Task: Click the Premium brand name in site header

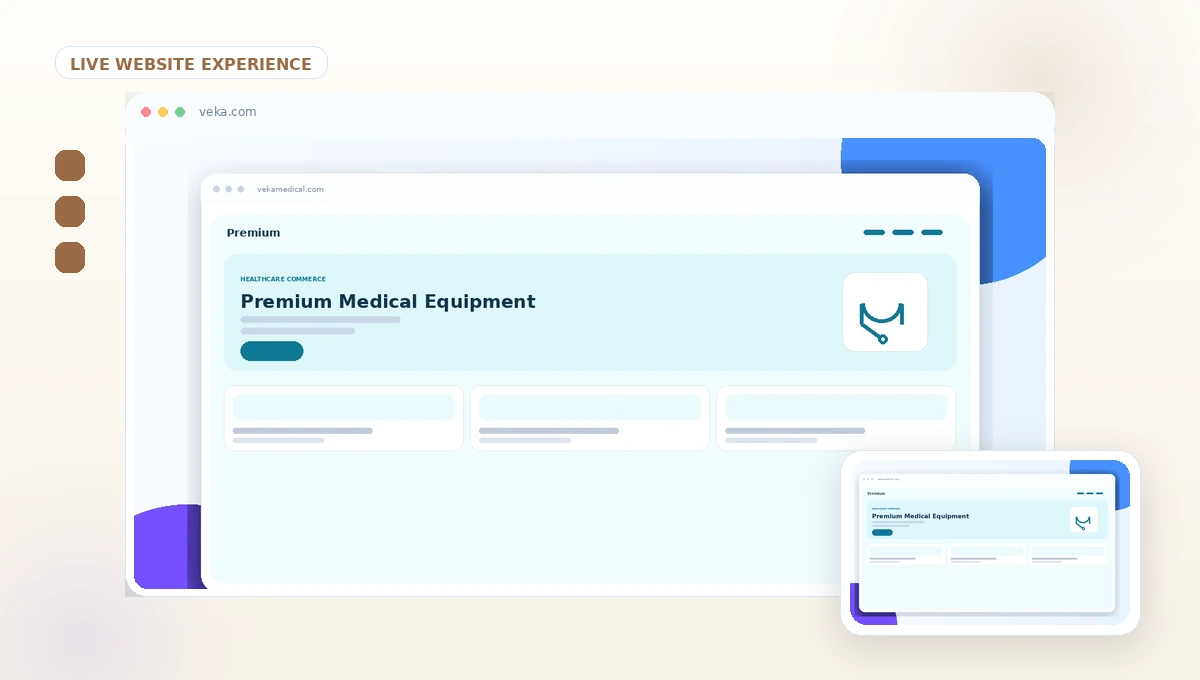Action: click(x=253, y=233)
